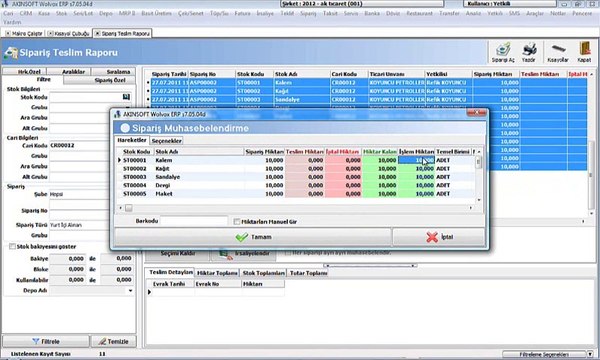The height and width of the screenshot is (360, 600).
Task: Select the ST00003 Sandalye row in dialog
Action: [295, 177]
